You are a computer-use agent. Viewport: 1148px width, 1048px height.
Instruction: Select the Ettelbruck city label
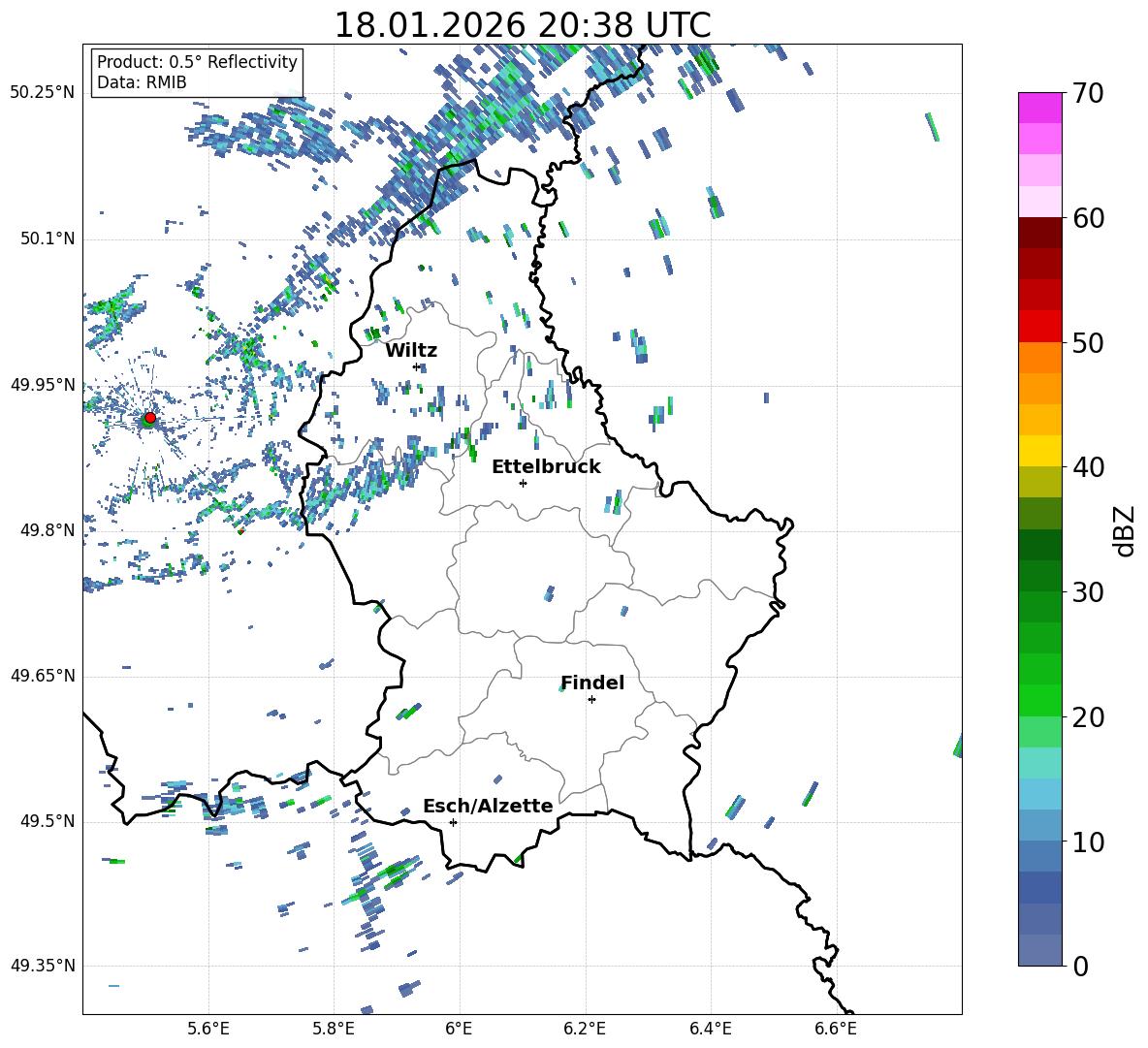(546, 467)
